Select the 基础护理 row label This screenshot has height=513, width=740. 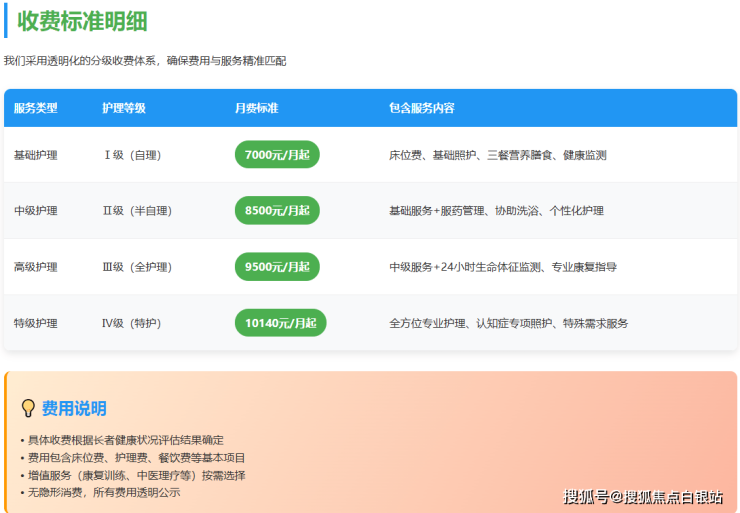tap(36, 155)
